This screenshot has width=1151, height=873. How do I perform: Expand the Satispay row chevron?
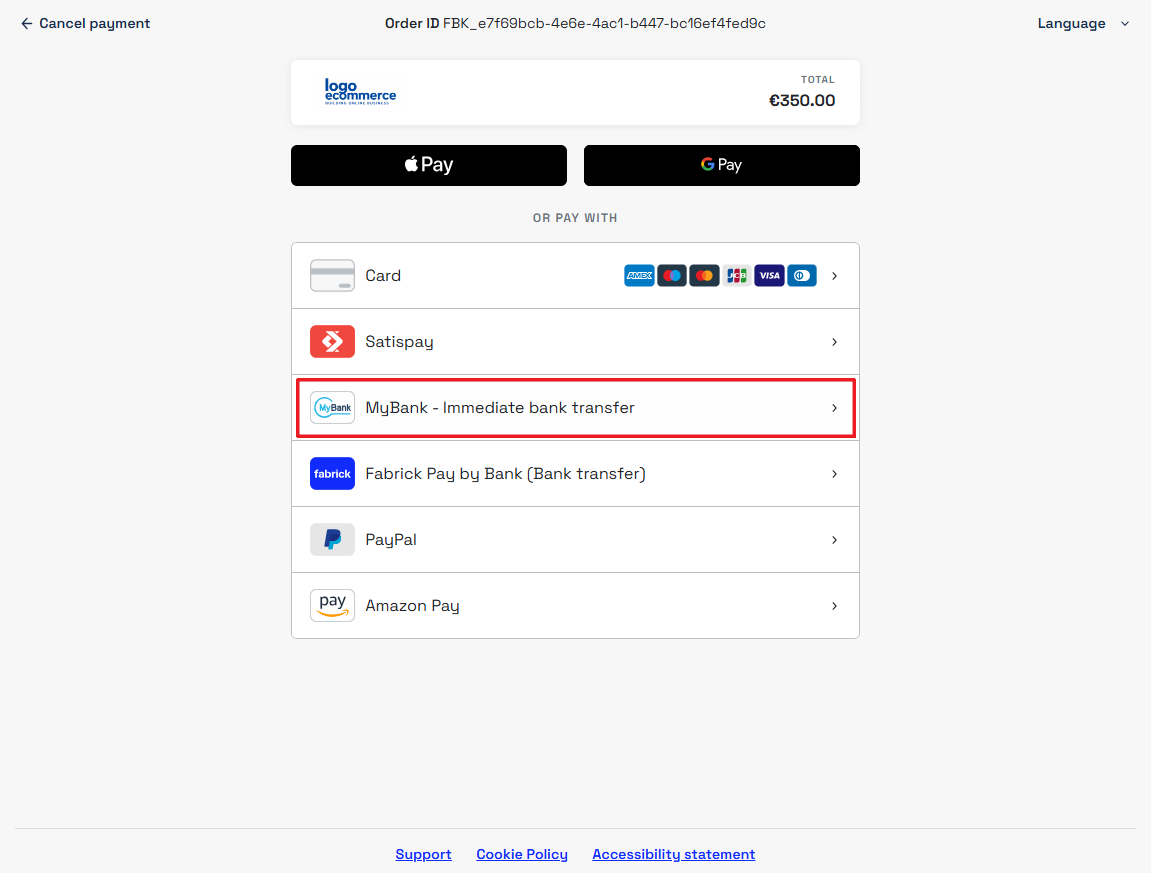coord(835,342)
